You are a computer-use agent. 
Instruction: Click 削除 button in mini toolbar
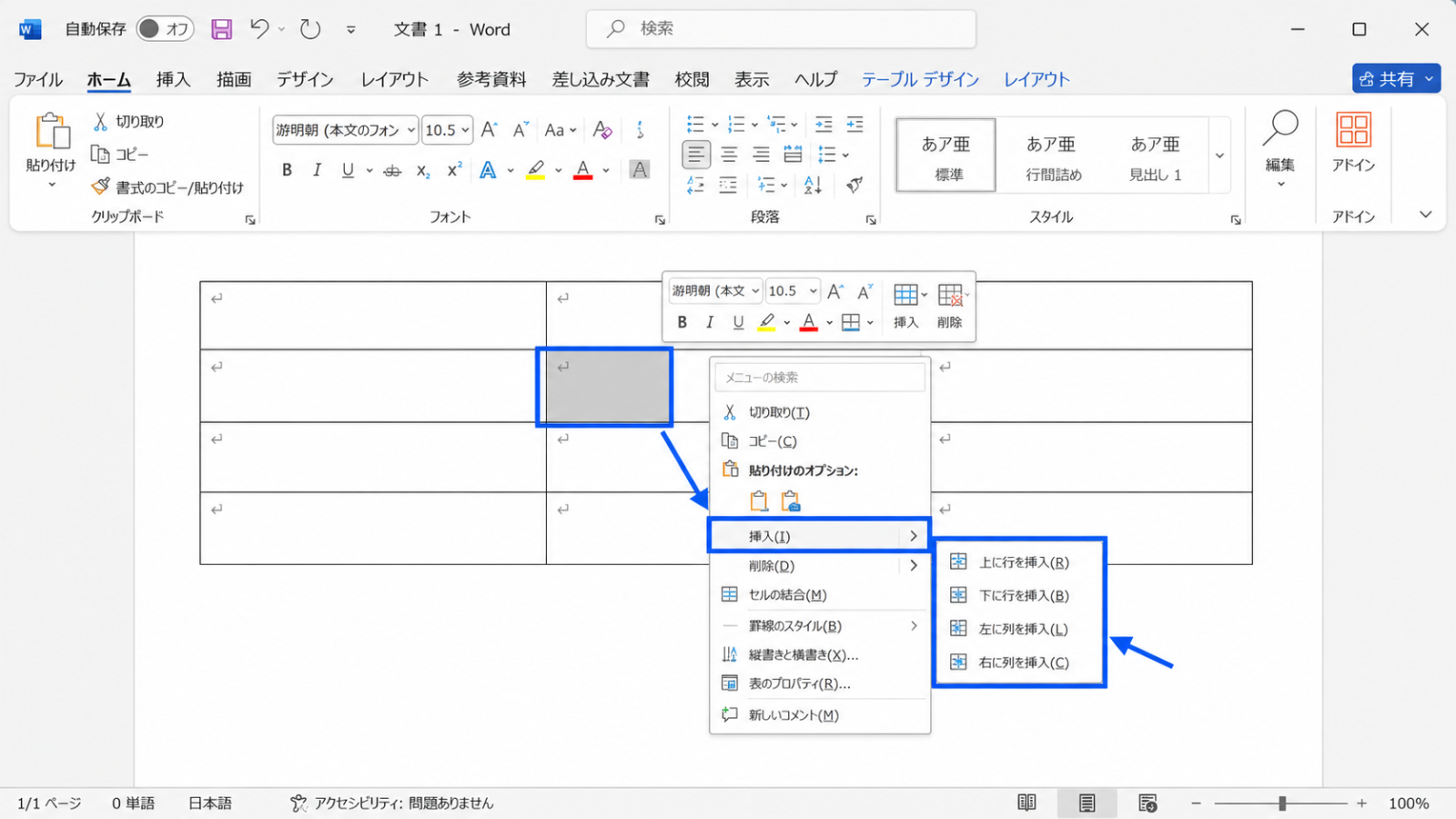951,306
